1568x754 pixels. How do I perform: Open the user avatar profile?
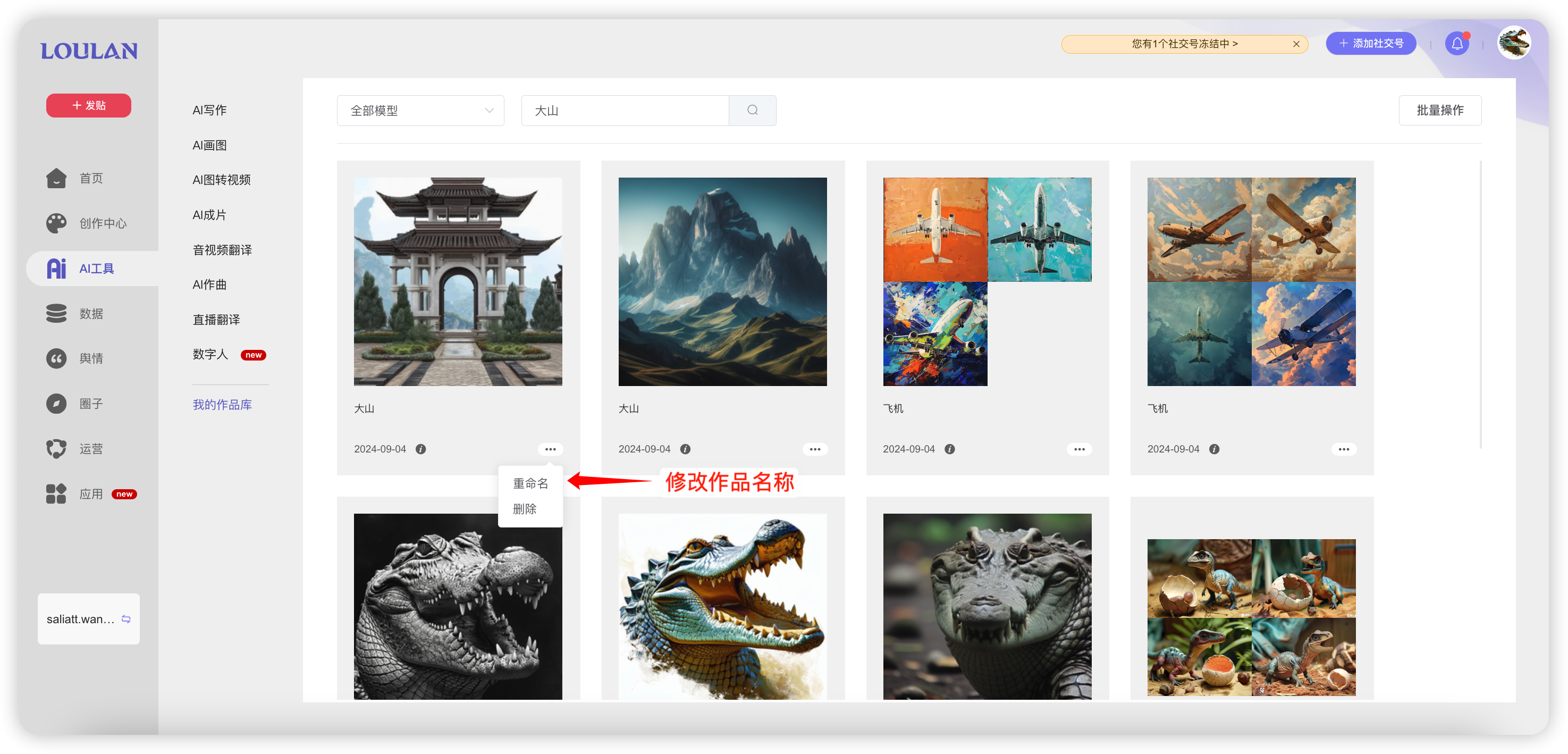1514,43
